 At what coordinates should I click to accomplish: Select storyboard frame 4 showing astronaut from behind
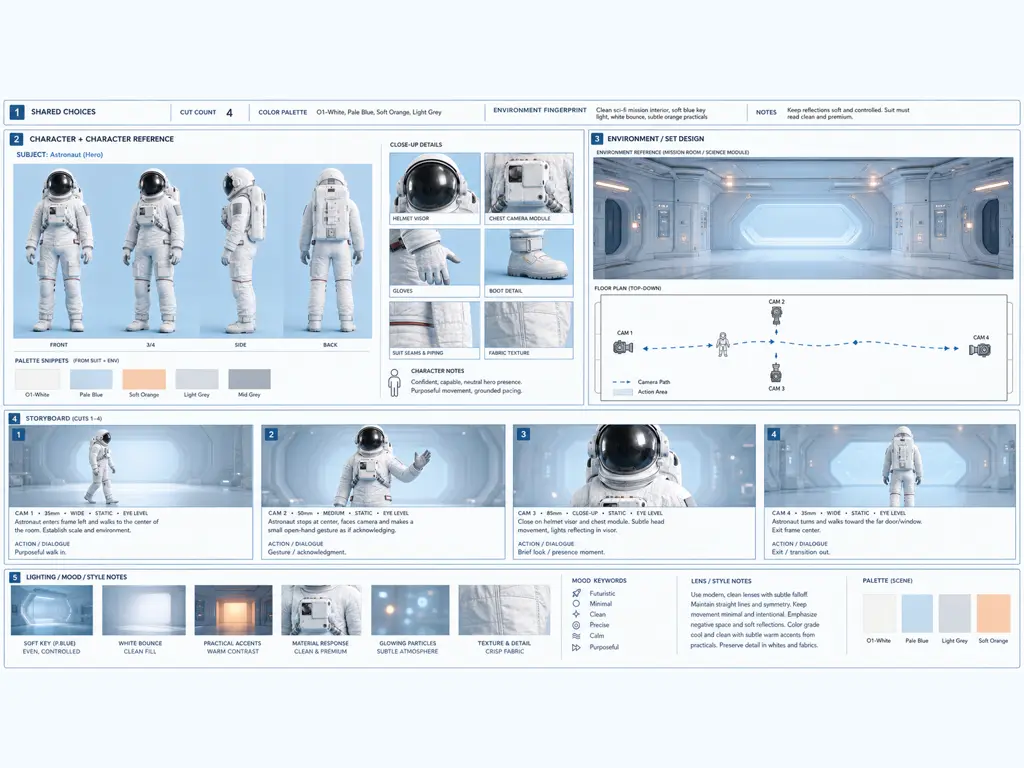tap(890, 466)
